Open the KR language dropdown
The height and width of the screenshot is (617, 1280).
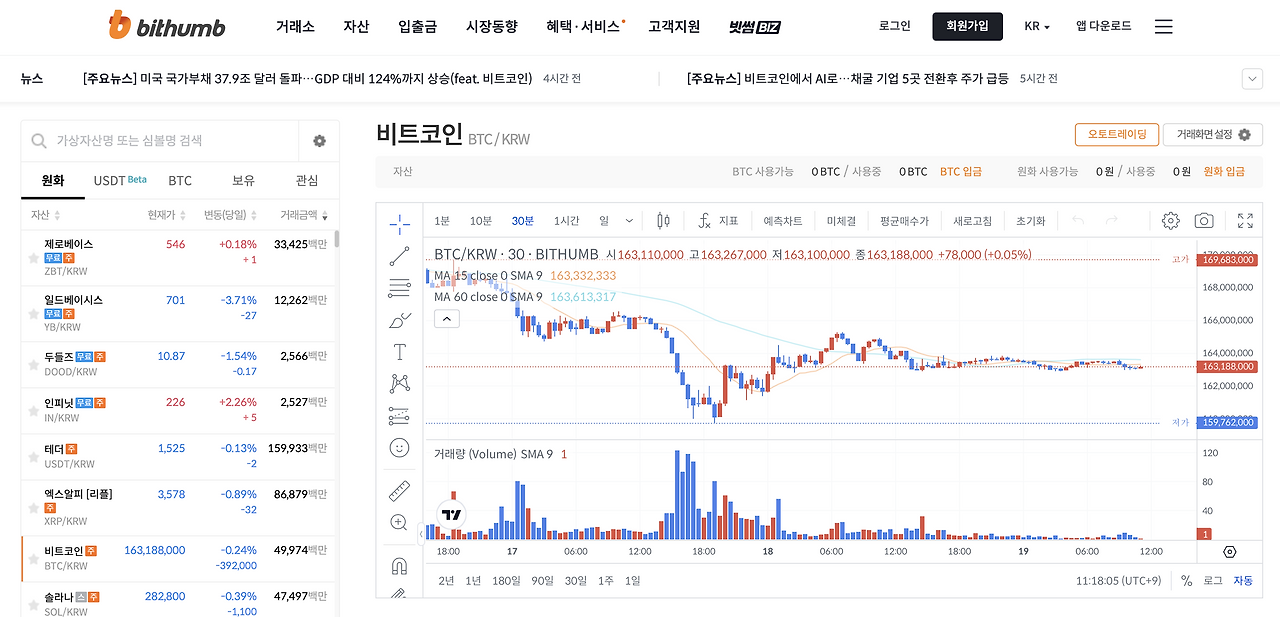coord(1036,26)
